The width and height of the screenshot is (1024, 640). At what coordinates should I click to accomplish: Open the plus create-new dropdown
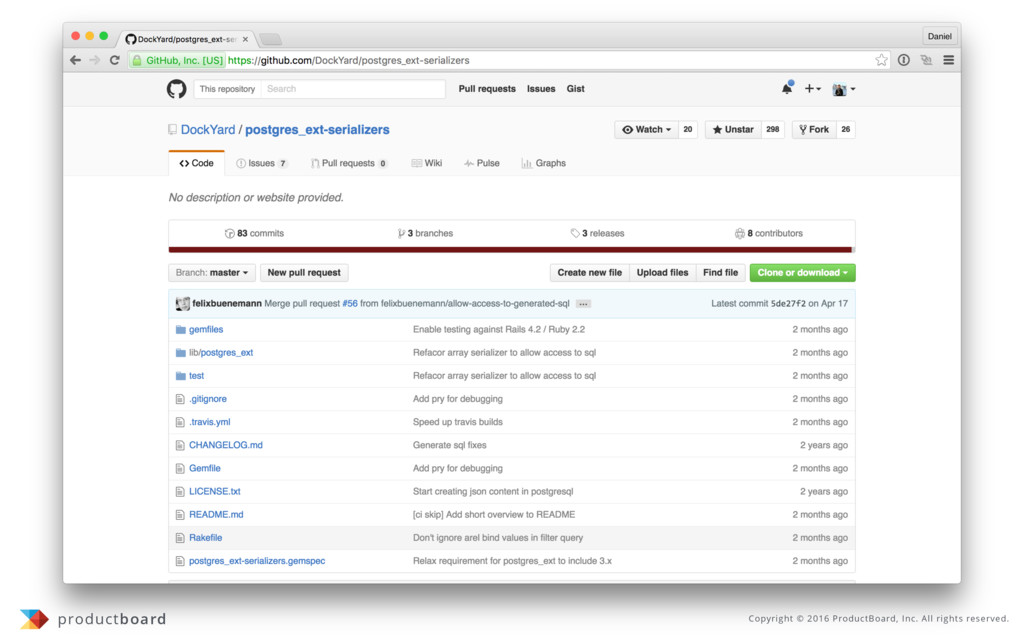812,89
